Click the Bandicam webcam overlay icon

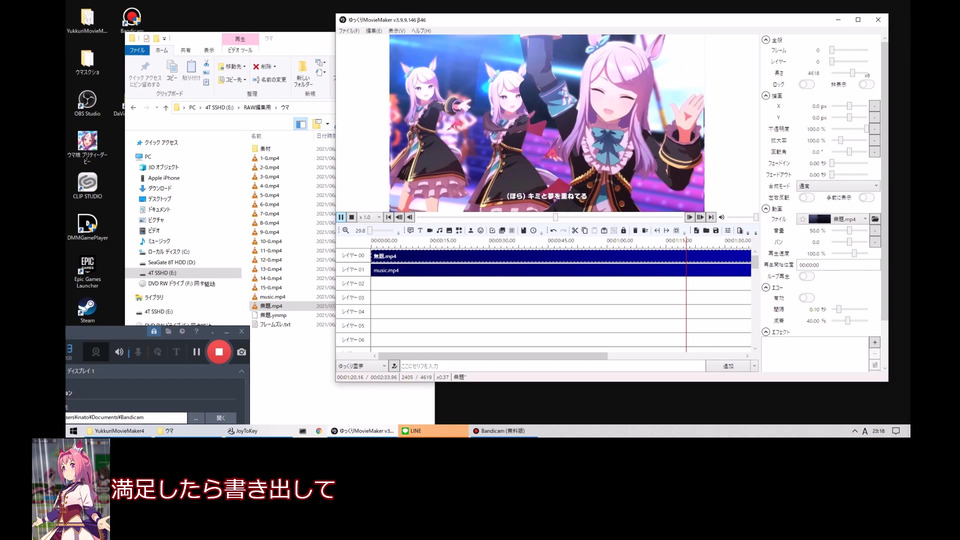96,352
